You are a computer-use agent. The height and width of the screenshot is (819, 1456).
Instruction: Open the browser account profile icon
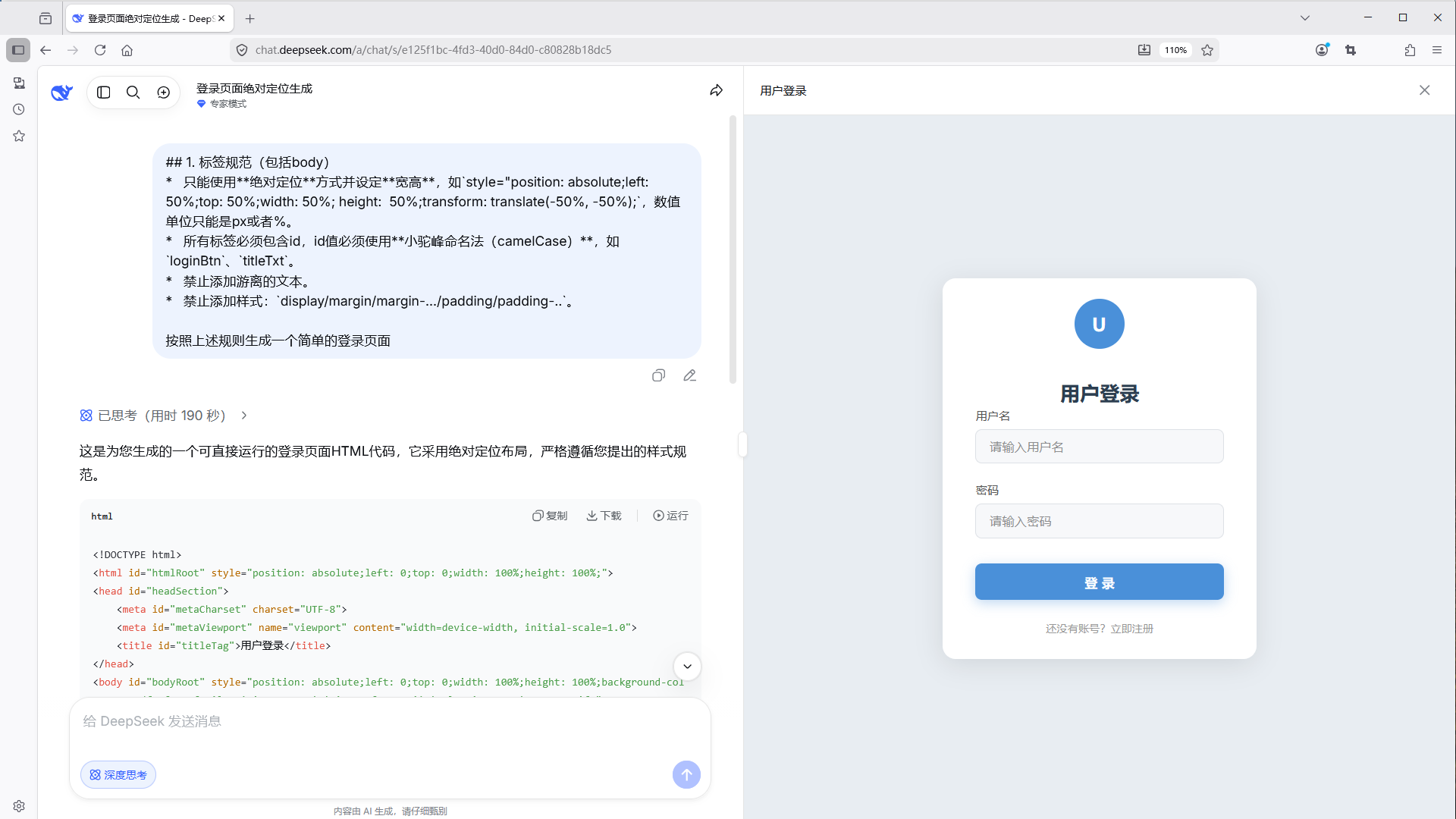(1323, 50)
